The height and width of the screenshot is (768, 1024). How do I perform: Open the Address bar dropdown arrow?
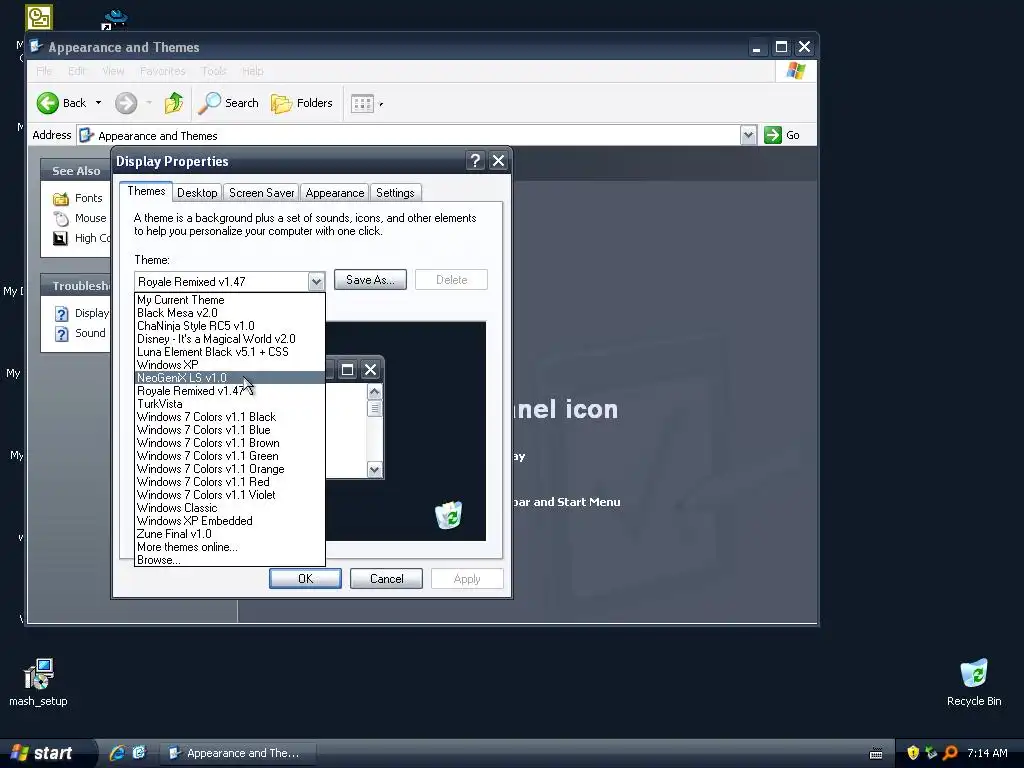pyautogui.click(x=748, y=135)
